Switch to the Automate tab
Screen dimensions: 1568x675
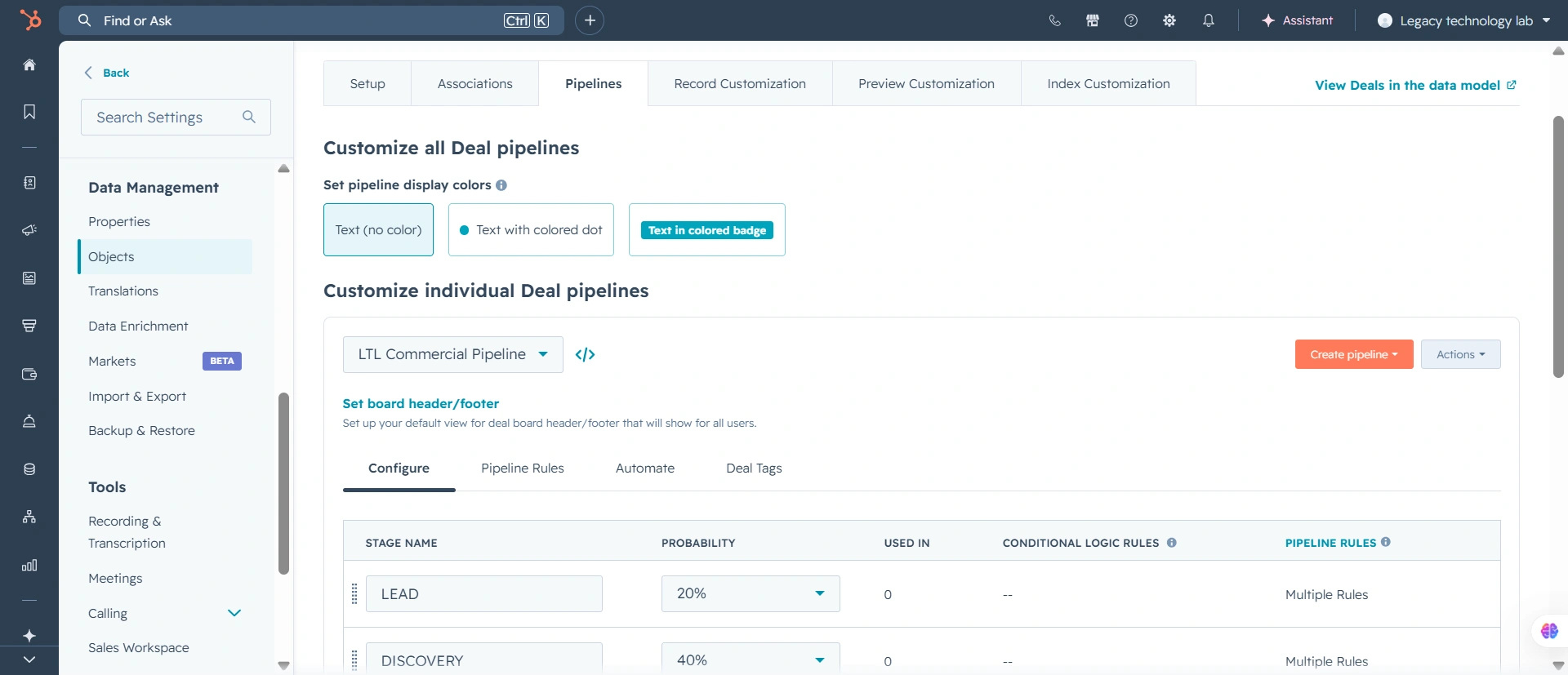(645, 469)
